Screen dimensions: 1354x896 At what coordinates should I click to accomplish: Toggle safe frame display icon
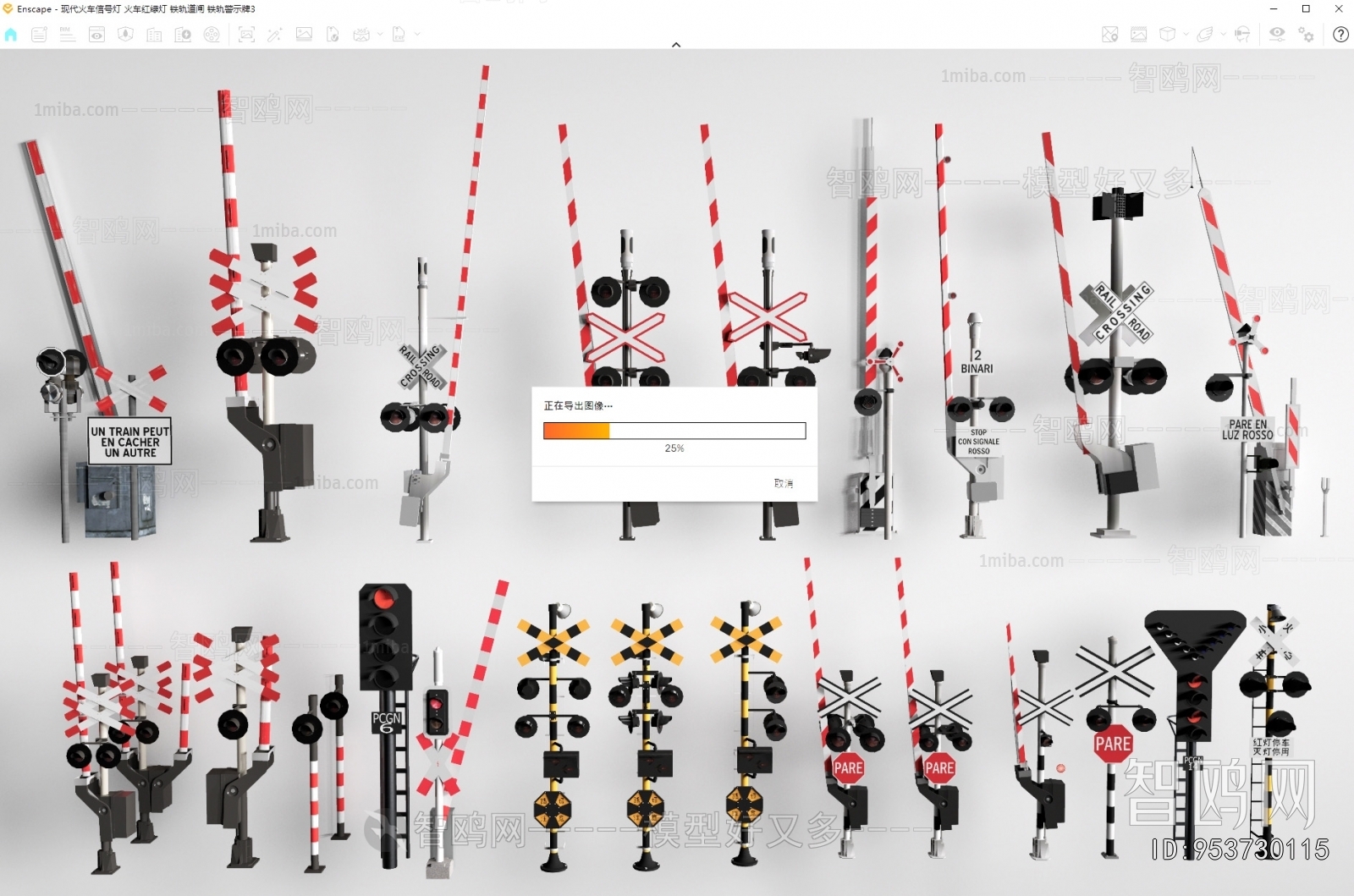(x=1139, y=35)
